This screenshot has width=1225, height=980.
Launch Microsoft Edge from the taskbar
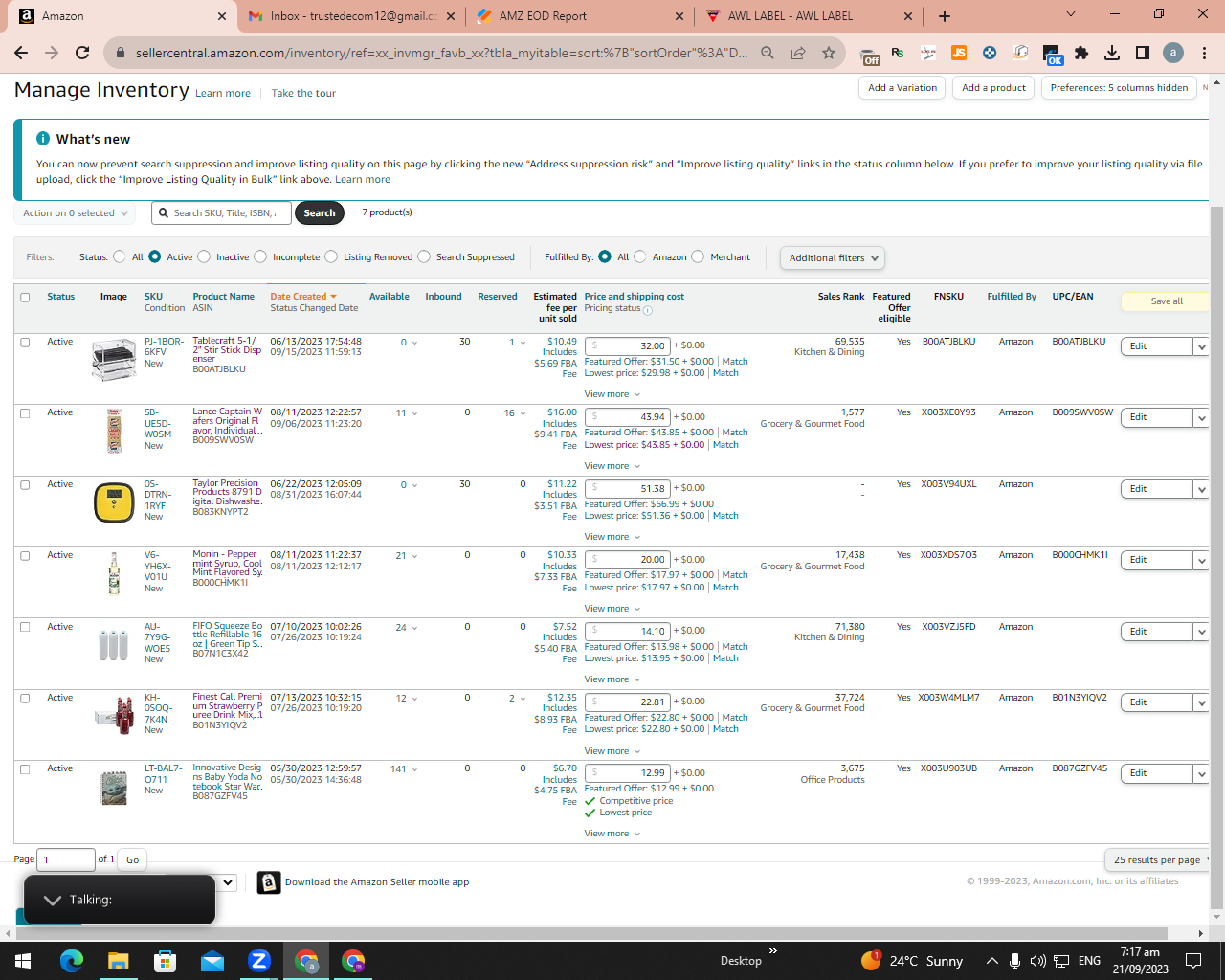click(72, 961)
